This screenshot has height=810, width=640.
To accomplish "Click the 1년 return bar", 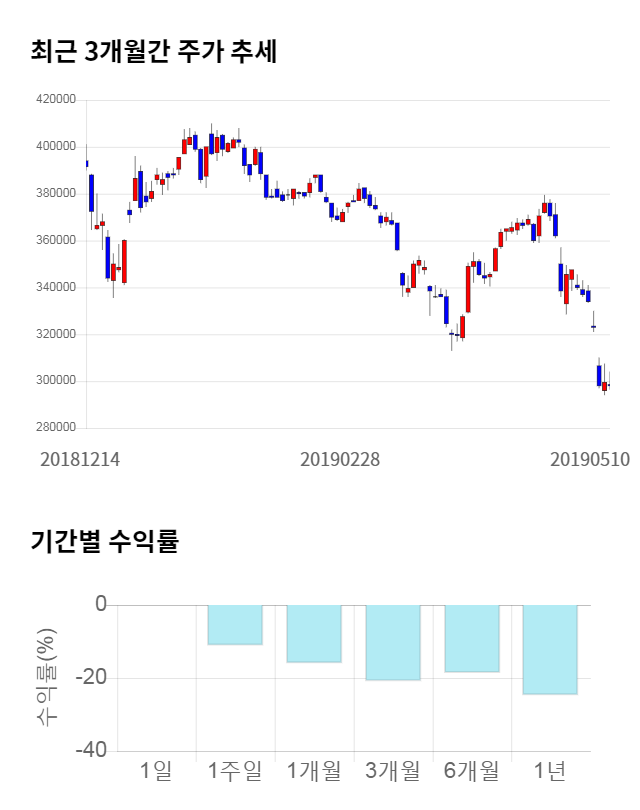I will pyautogui.click(x=550, y=650).
